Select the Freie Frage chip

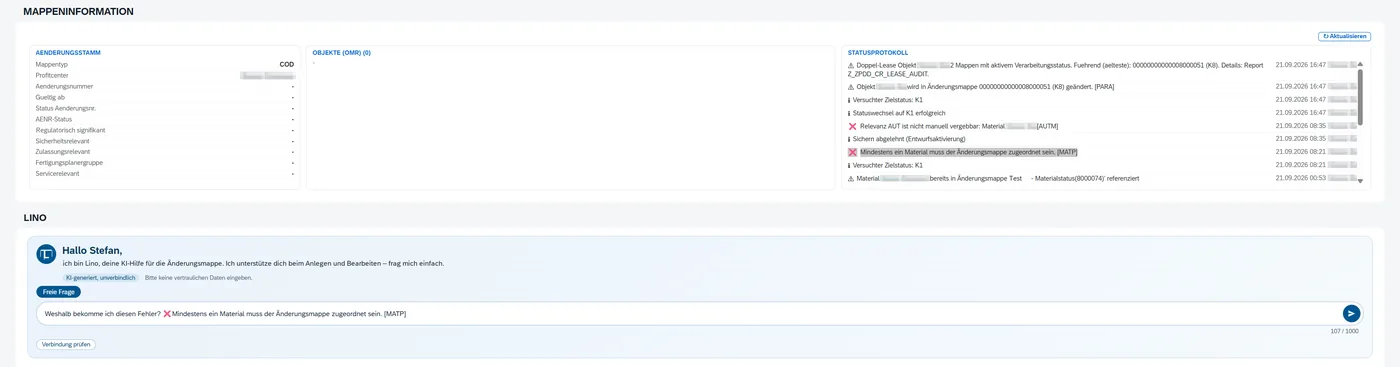pos(58,292)
